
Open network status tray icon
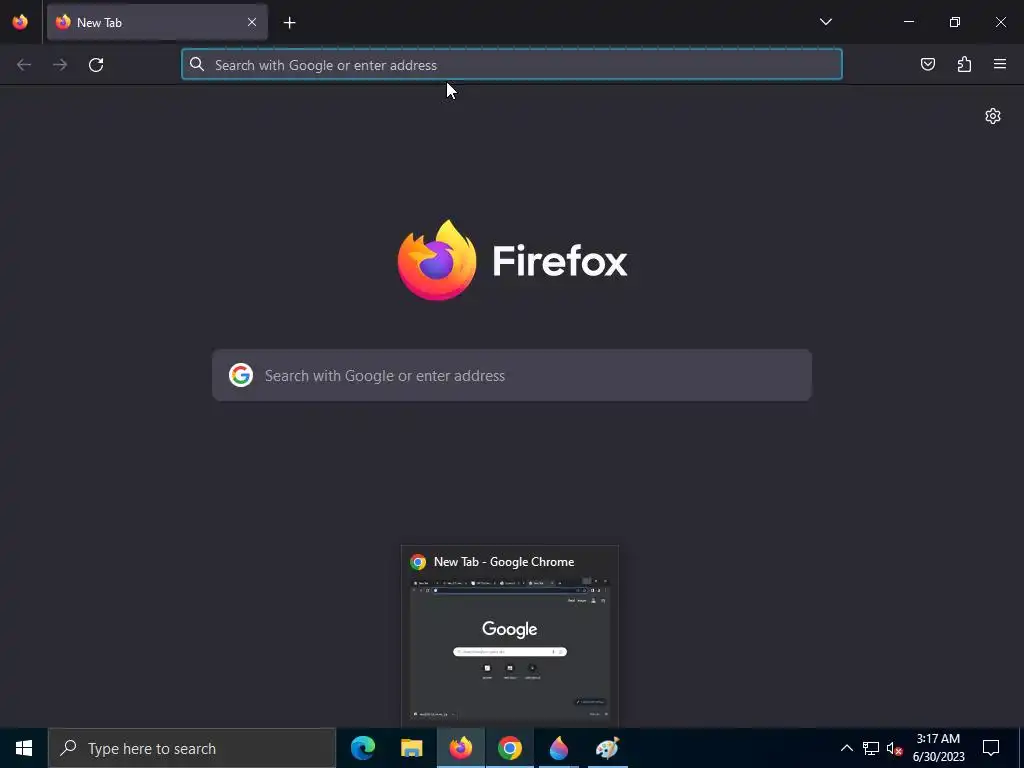871,748
